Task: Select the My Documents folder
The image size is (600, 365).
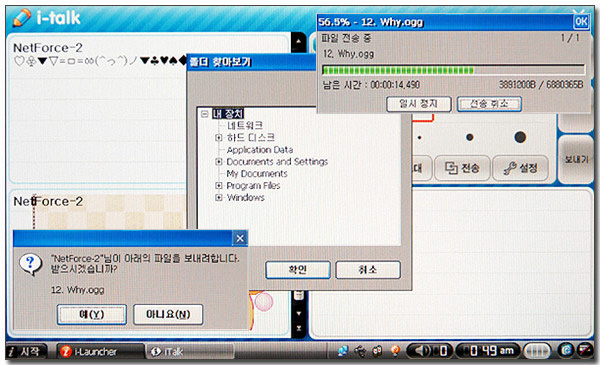Action: (257, 174)
